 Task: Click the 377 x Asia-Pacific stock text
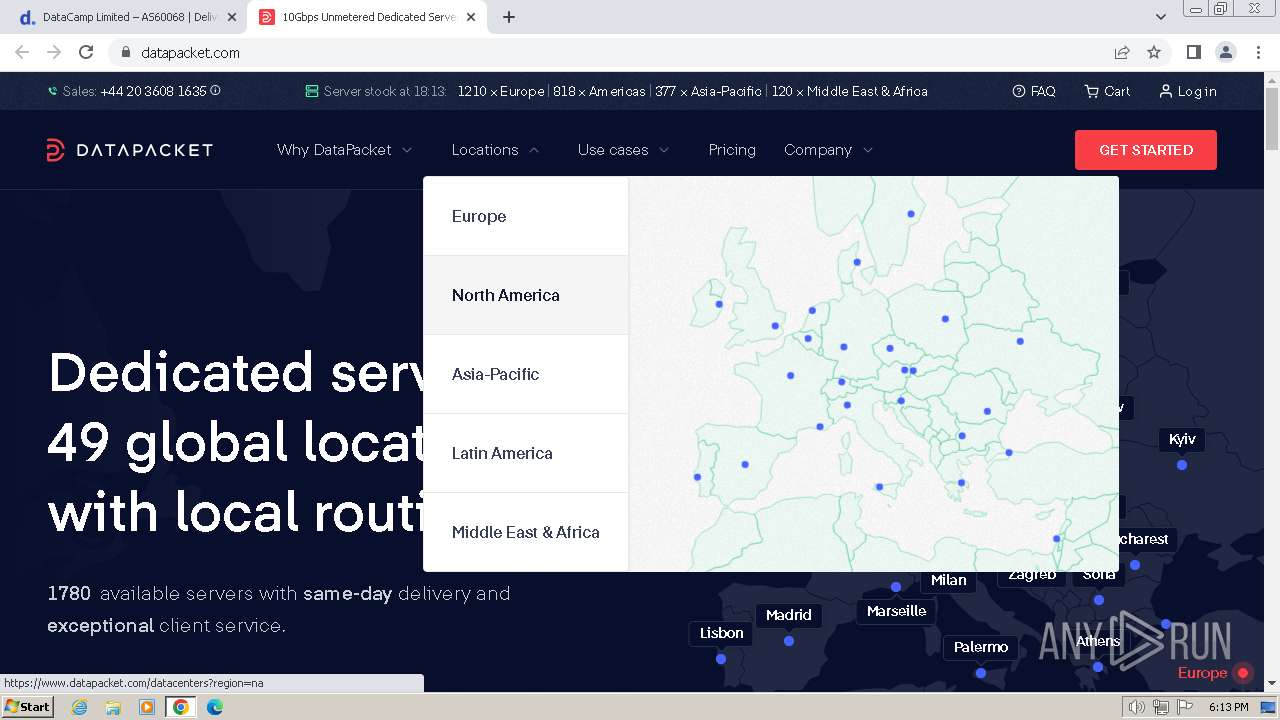[708, 91]
